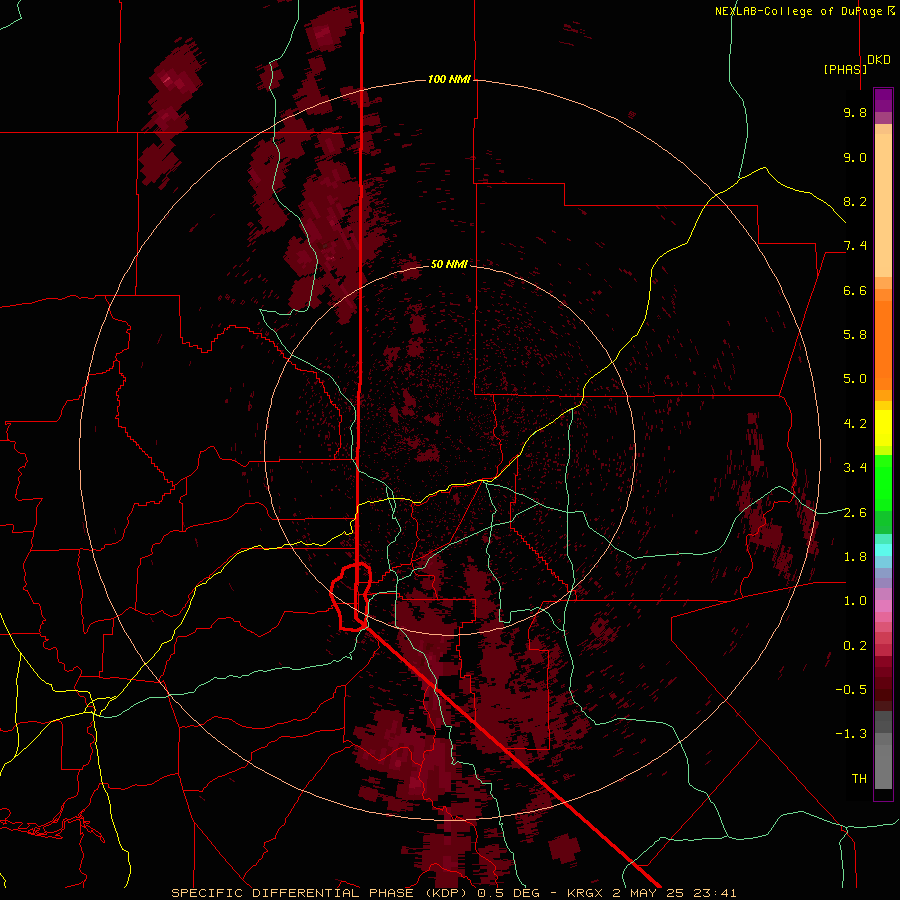This screenshot has height=900, width=900.
Task: Click the 8.2 legend value
Action: click(855, 201)
